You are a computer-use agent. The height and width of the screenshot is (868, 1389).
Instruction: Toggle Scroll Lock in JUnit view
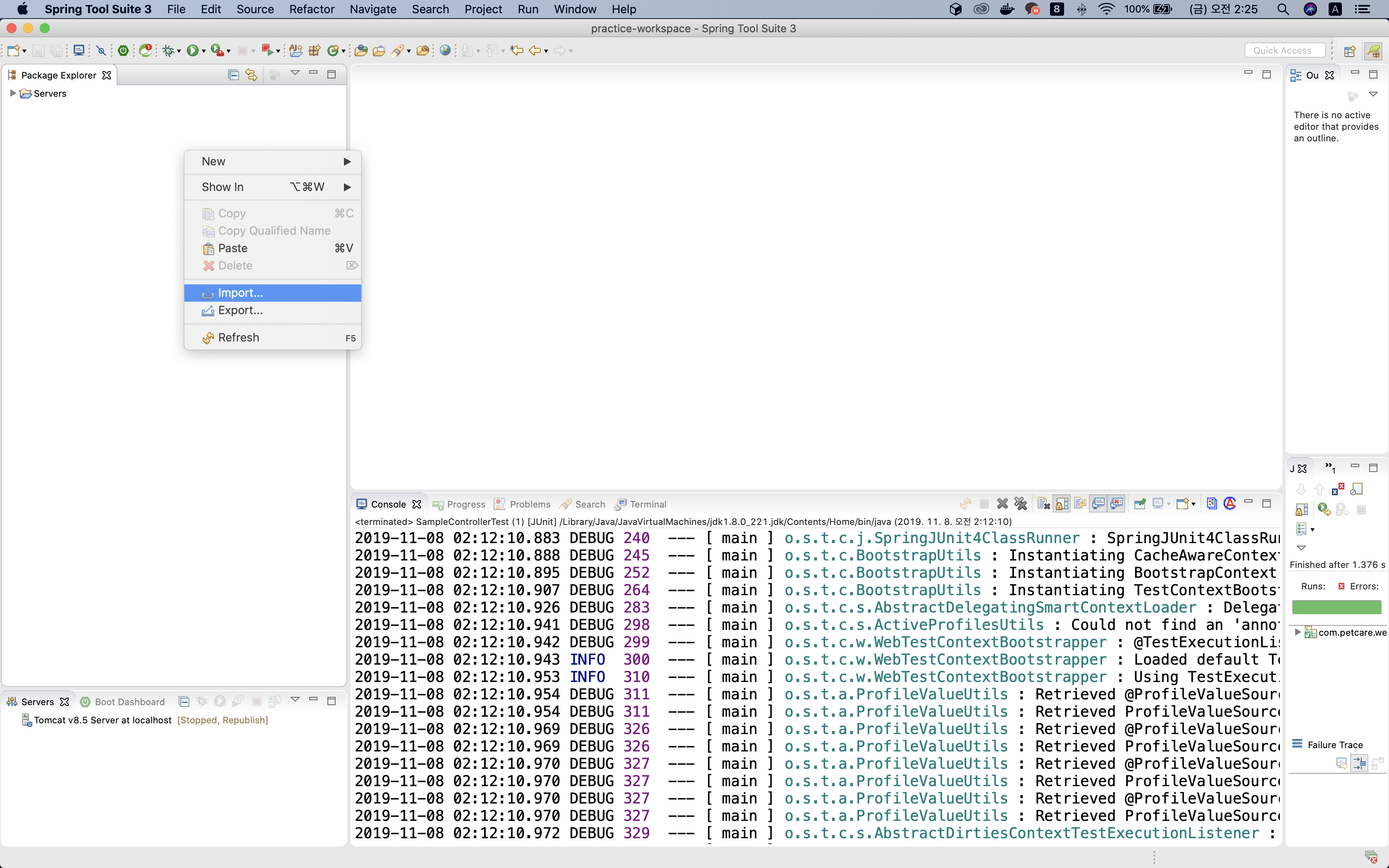[1301, 510]
